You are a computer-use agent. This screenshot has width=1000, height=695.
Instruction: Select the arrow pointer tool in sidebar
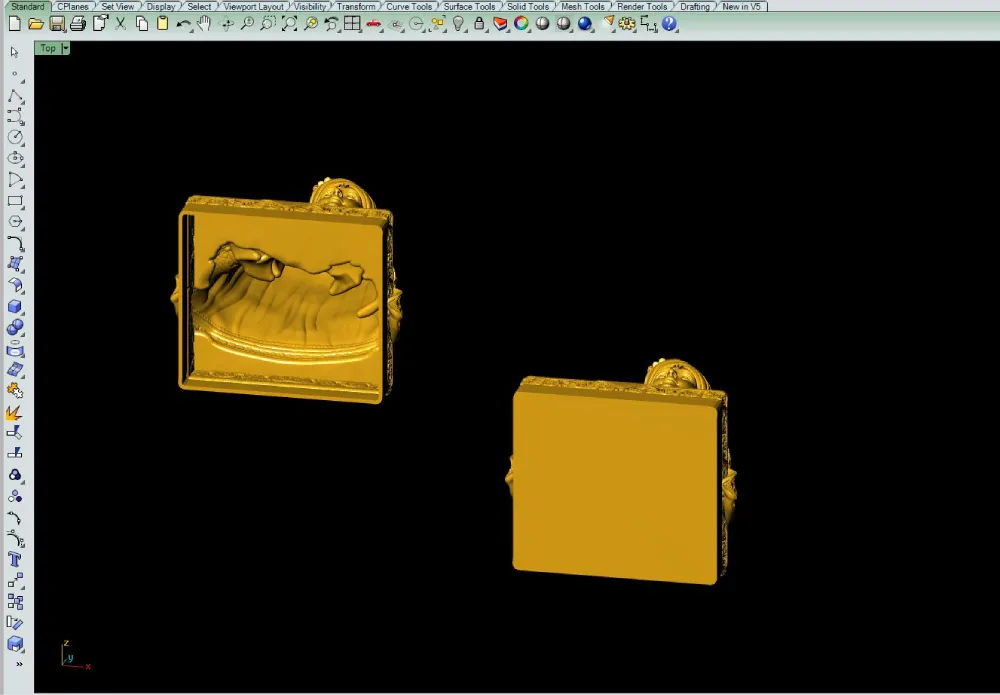[15, 53]
